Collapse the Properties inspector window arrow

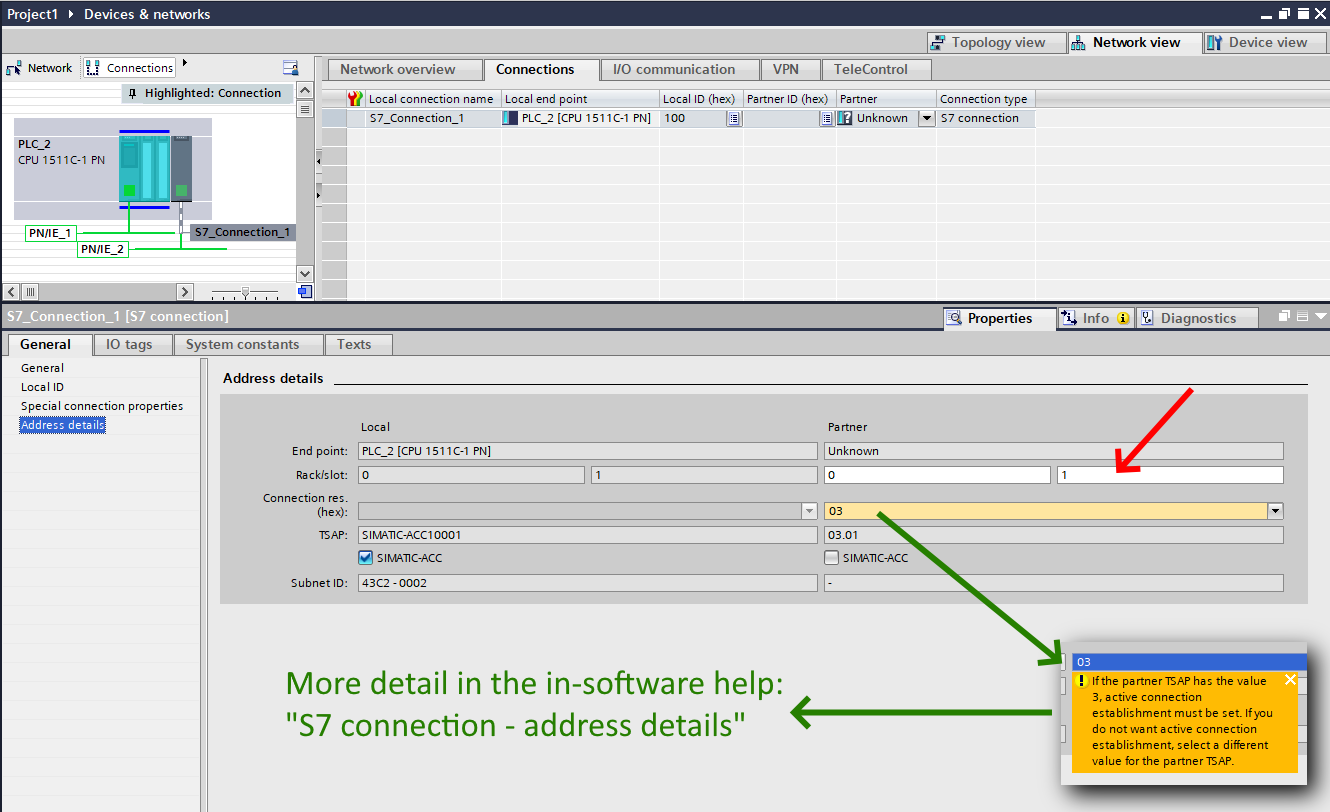pos(1321,317)
